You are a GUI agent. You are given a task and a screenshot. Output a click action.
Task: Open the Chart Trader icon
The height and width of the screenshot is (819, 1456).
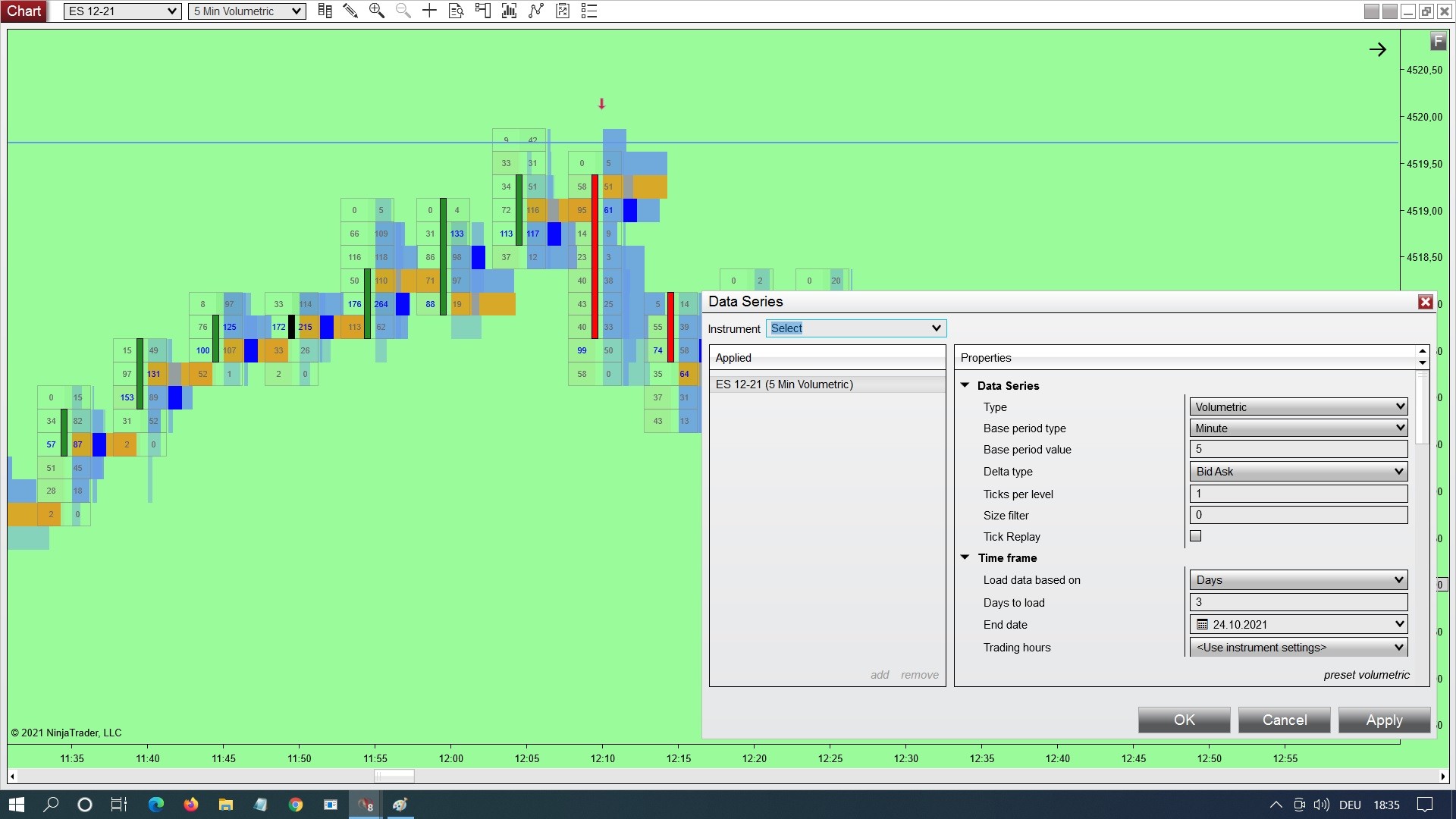tap(482, 11)
